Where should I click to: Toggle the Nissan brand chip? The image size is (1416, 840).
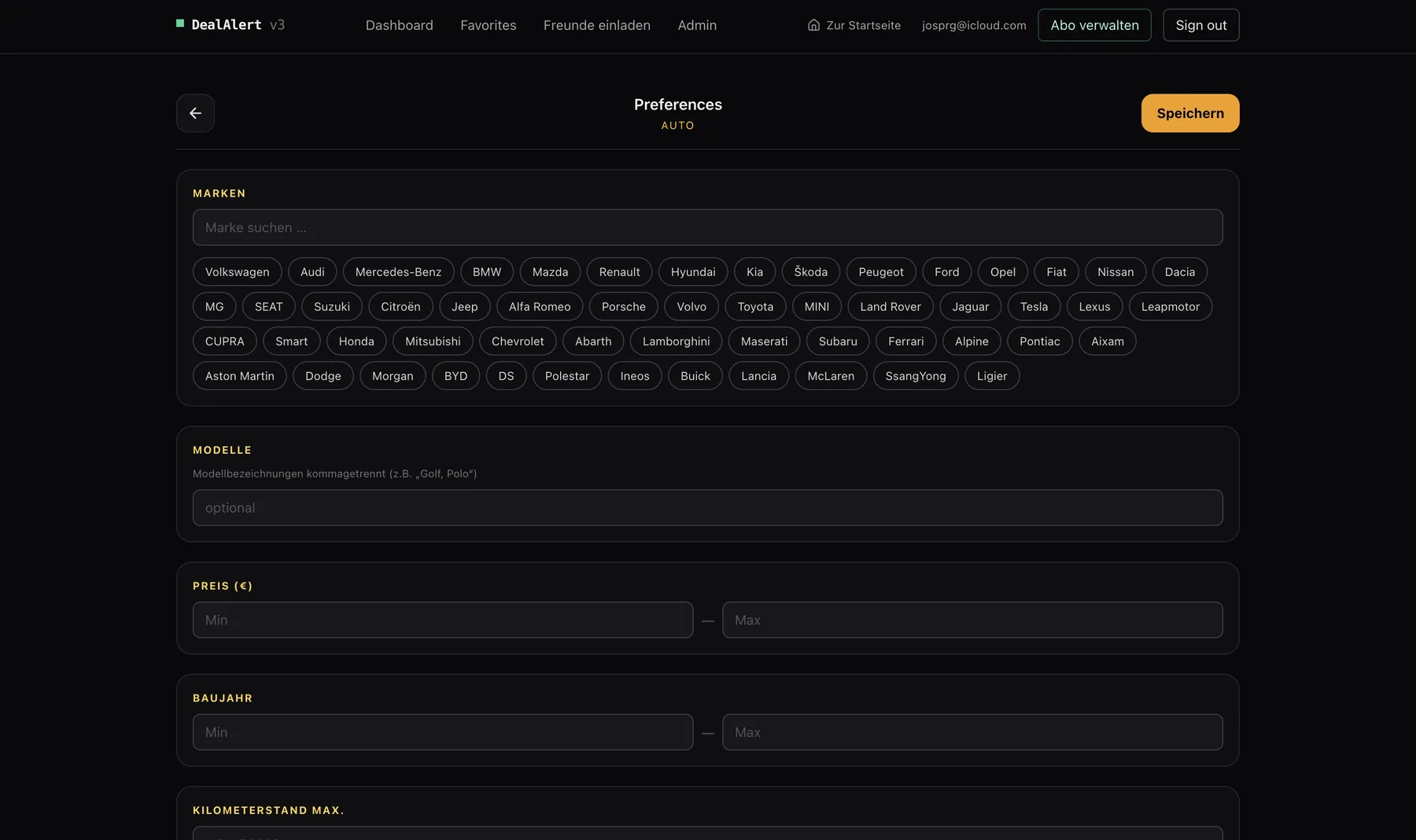coord(1115,272)
